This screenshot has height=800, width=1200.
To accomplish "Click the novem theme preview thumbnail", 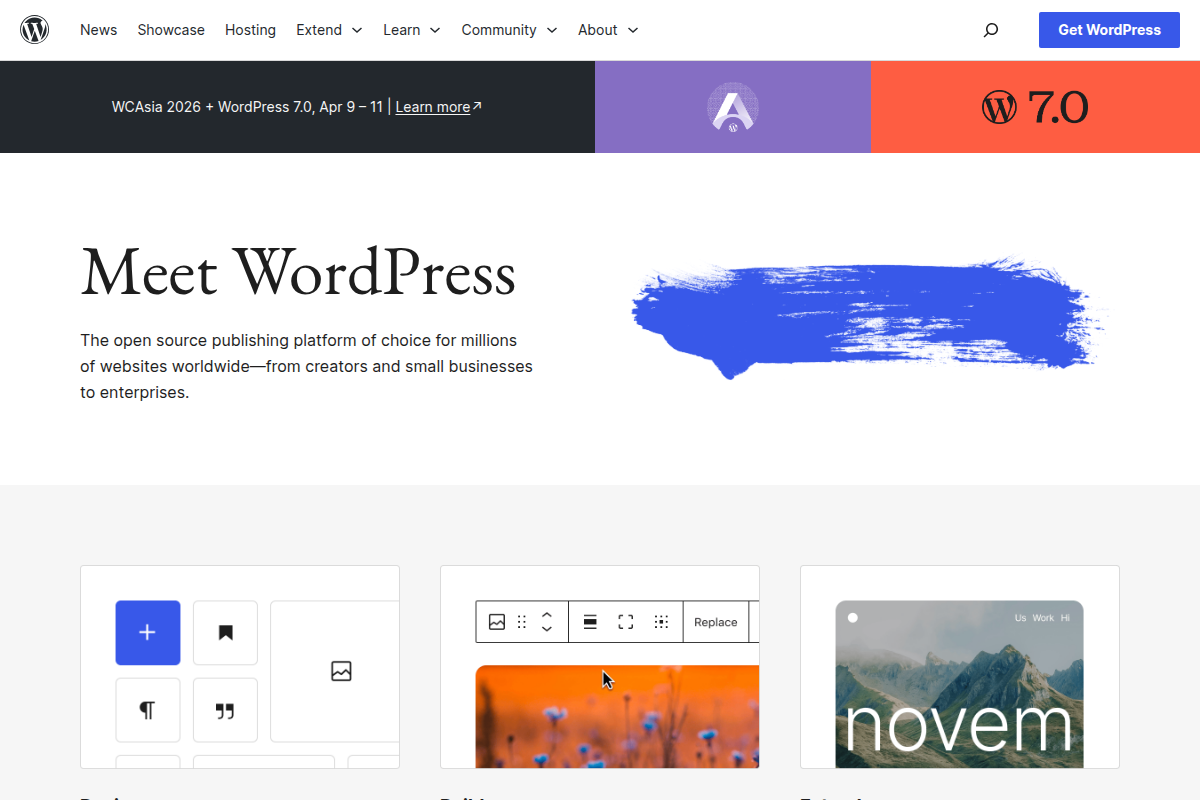I will tap(959, 683).
